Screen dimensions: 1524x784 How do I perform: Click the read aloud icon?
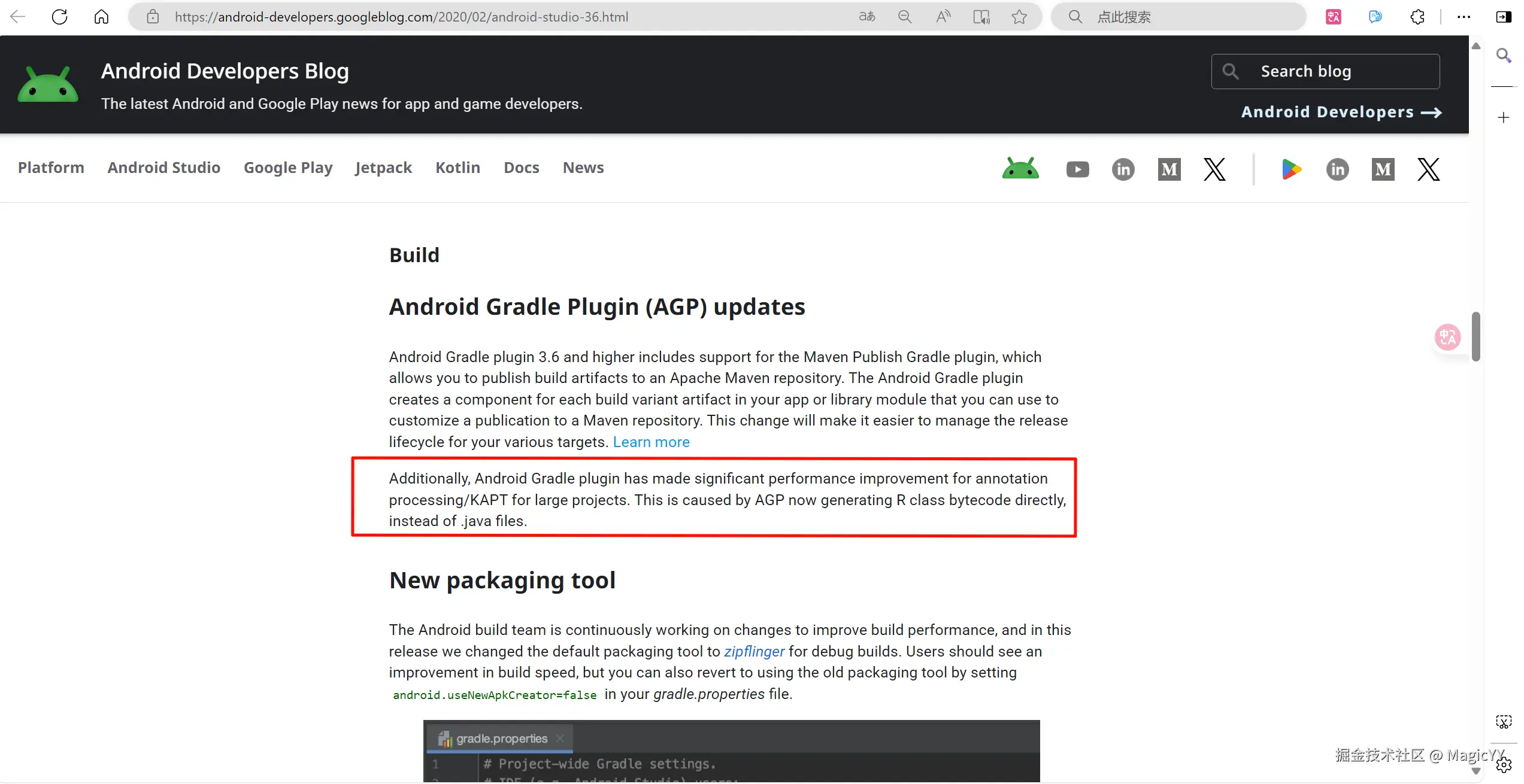point(943,17)
